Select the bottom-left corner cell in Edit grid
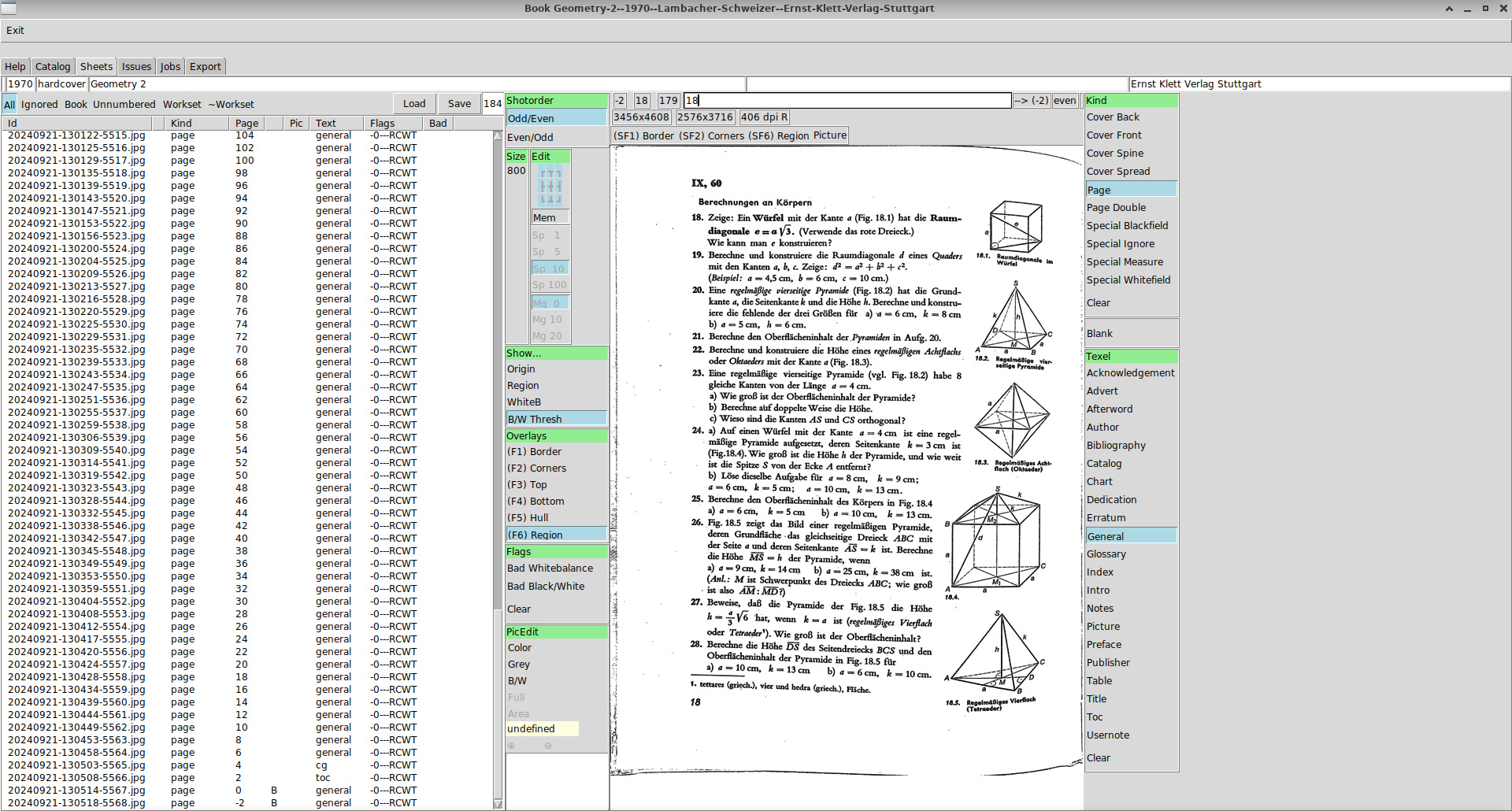The height and width of the screenshot is (811, 1512). click(x=542, y=199)
